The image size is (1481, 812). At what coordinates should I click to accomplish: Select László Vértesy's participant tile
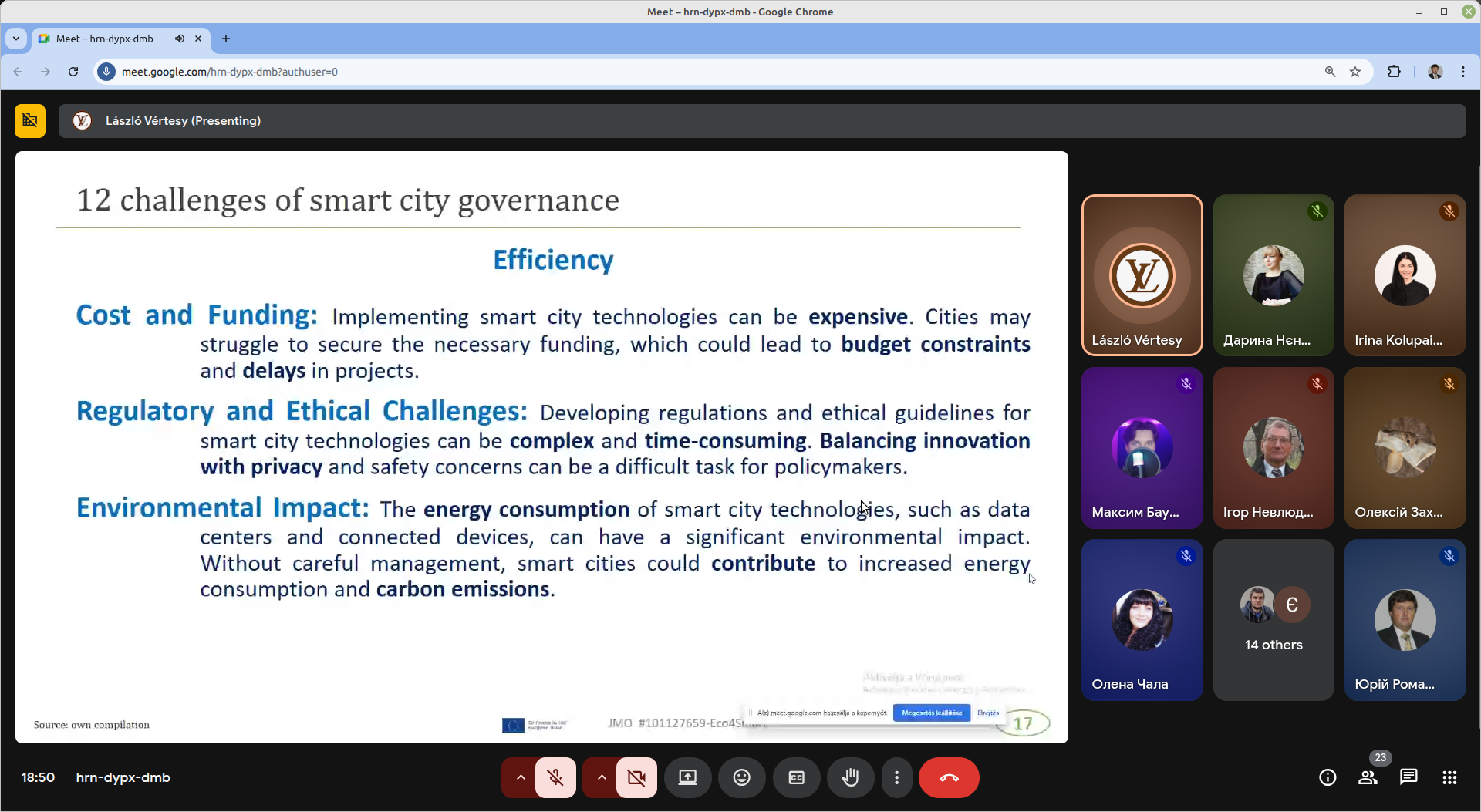coord(1142,275)
